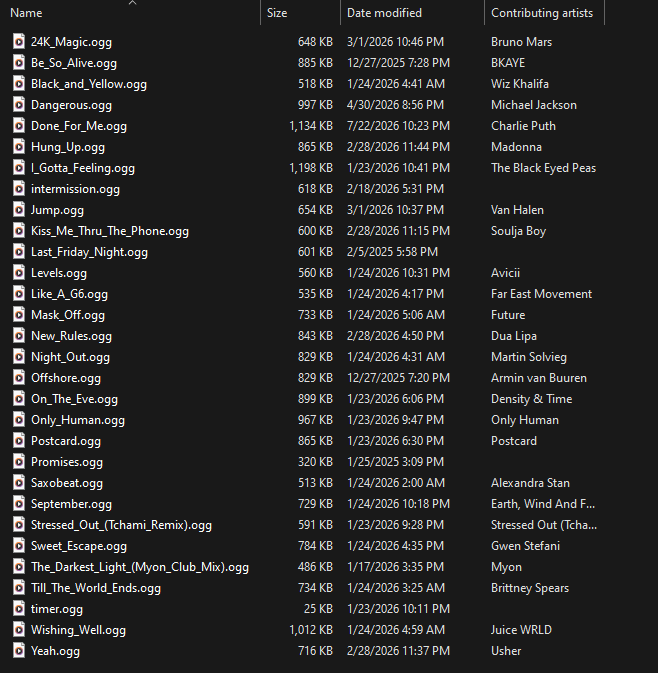Screen dimensions: 658x673
Task: Click date 7/22/2026 10:23 PM
Action: pyautogui.click(x=398, y=126)
